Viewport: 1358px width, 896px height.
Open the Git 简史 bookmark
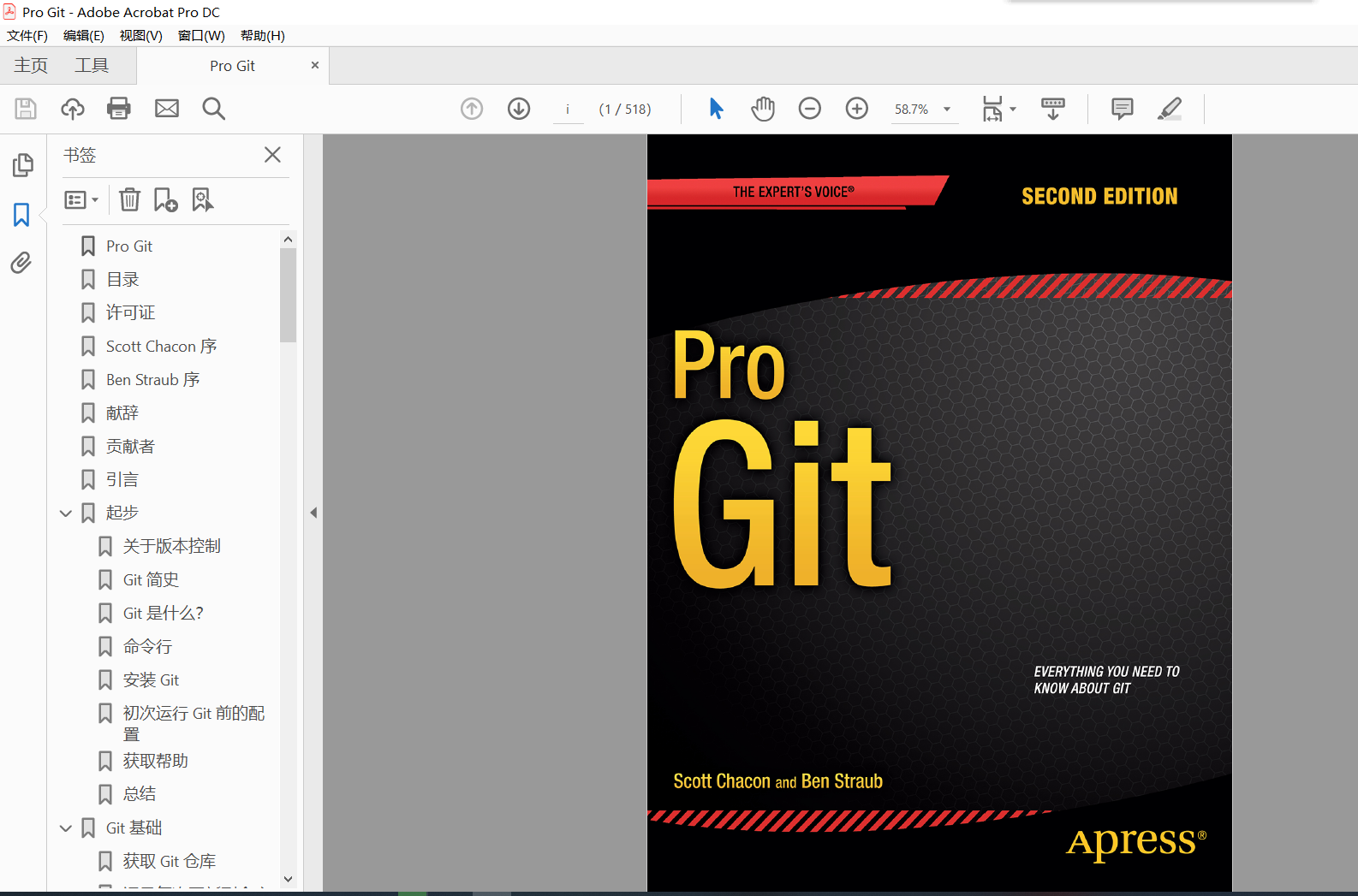tap(152, 579)
